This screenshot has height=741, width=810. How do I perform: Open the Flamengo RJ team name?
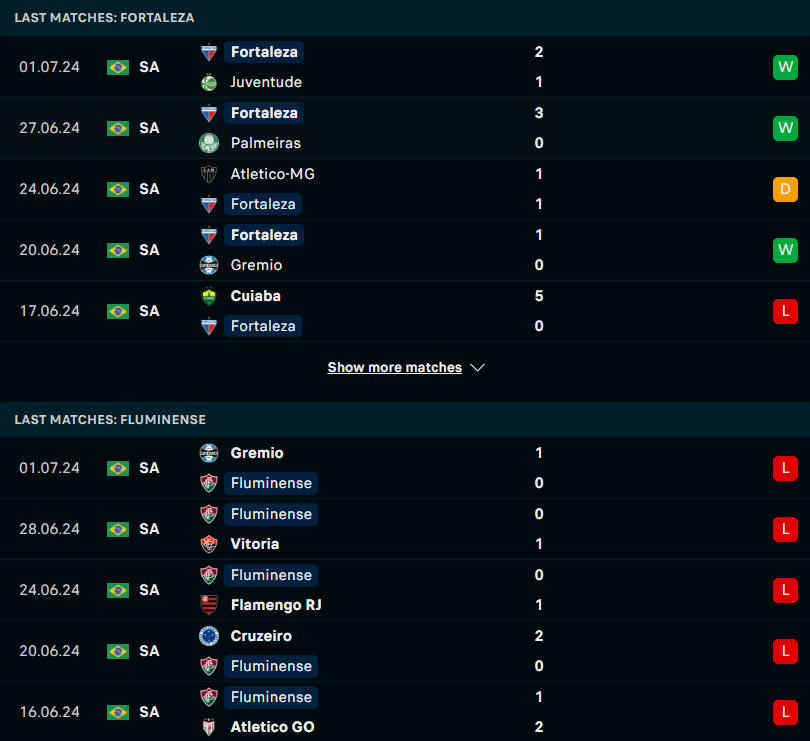point(276,605)
